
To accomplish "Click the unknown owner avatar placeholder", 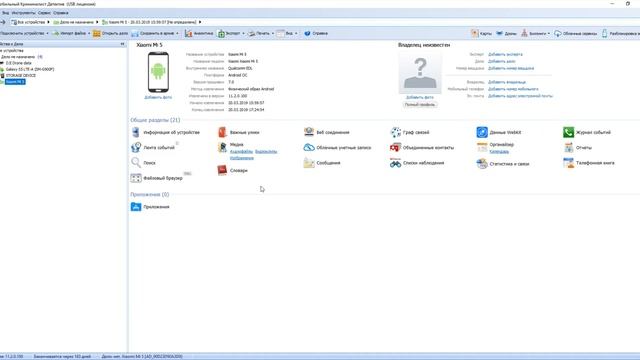I will [420, 73].
